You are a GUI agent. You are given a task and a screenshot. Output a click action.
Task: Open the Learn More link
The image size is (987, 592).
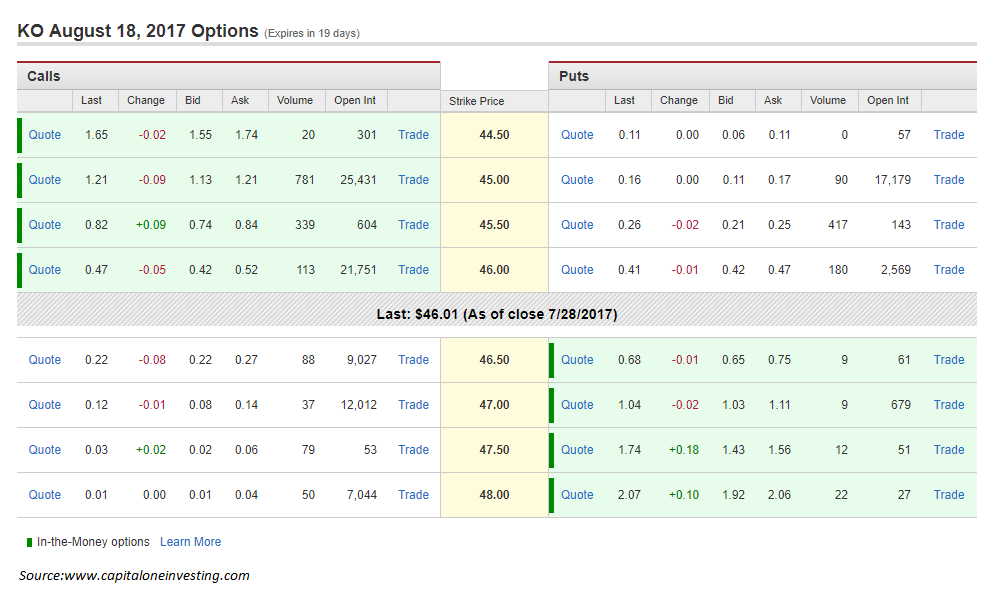pos(190,541)
